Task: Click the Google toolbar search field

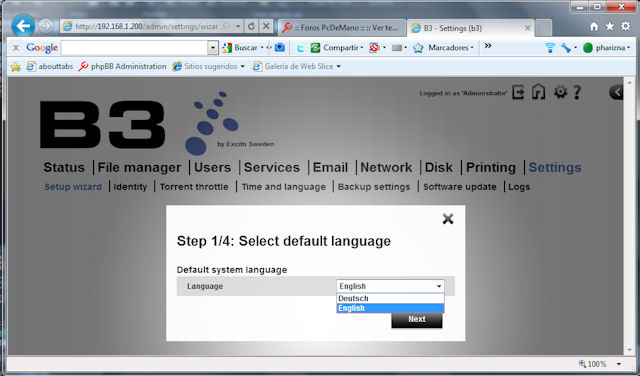Action: 135,48
